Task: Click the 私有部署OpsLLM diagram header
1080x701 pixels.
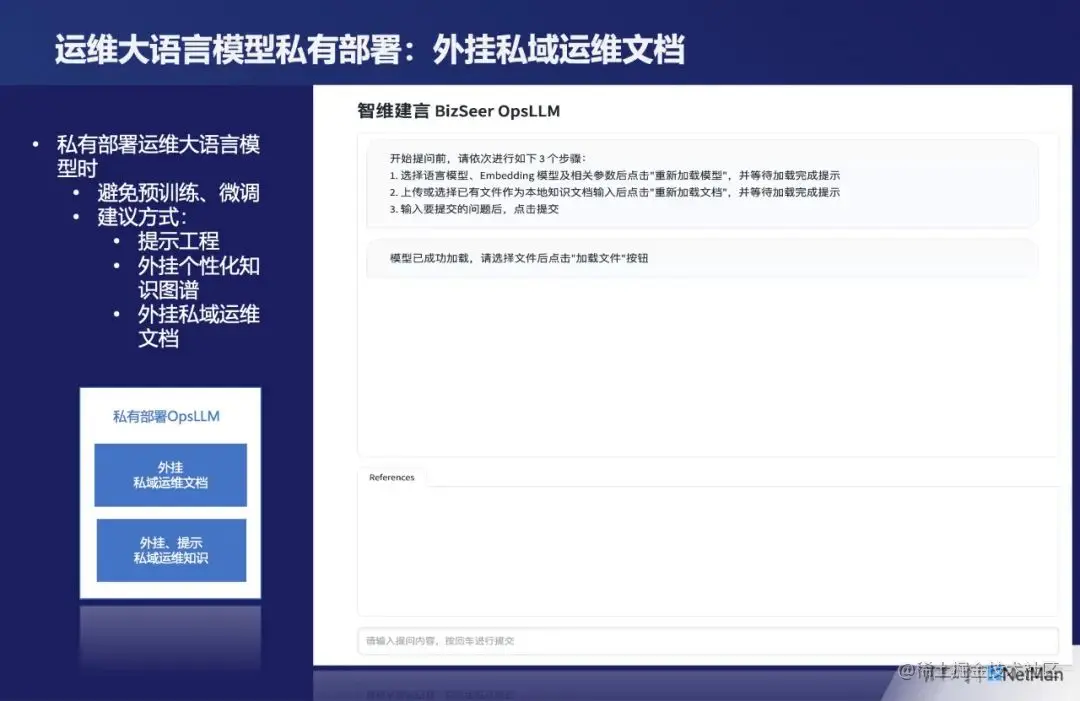Action: [x=168, y=417]
